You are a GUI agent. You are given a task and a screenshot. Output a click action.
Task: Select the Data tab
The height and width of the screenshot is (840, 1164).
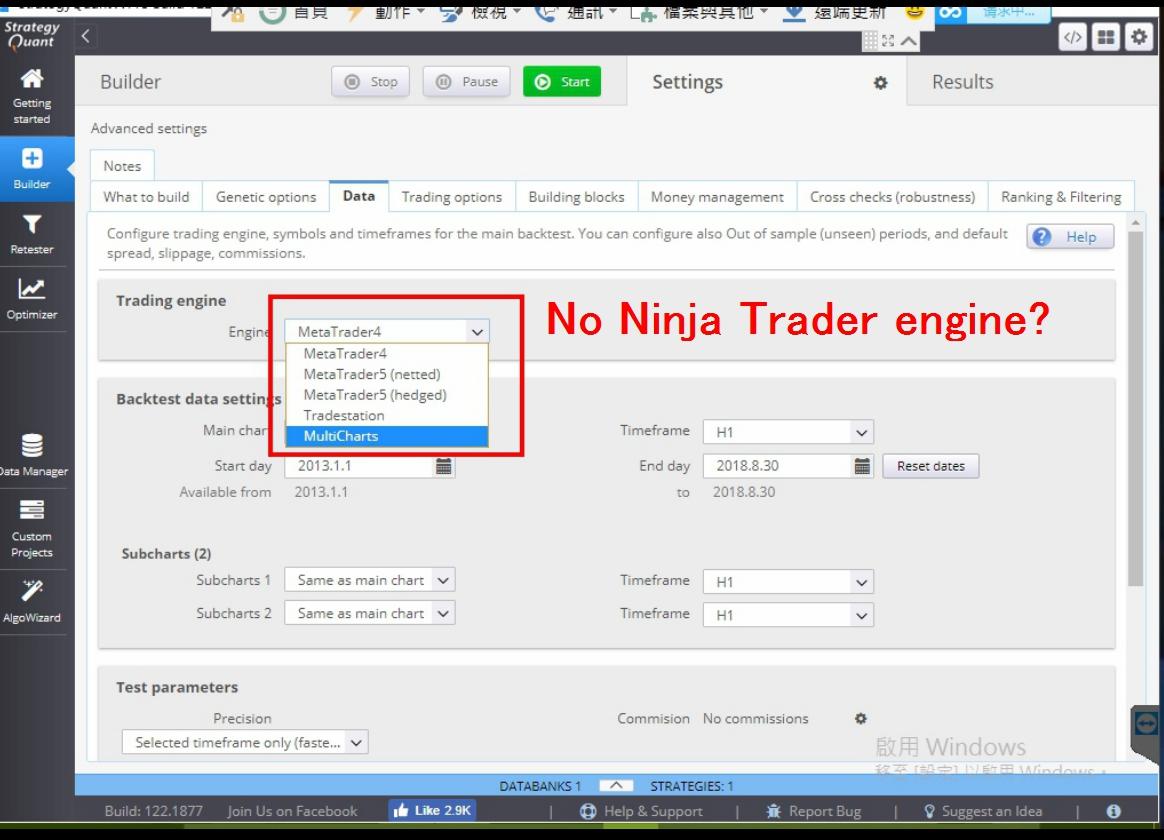359,196
